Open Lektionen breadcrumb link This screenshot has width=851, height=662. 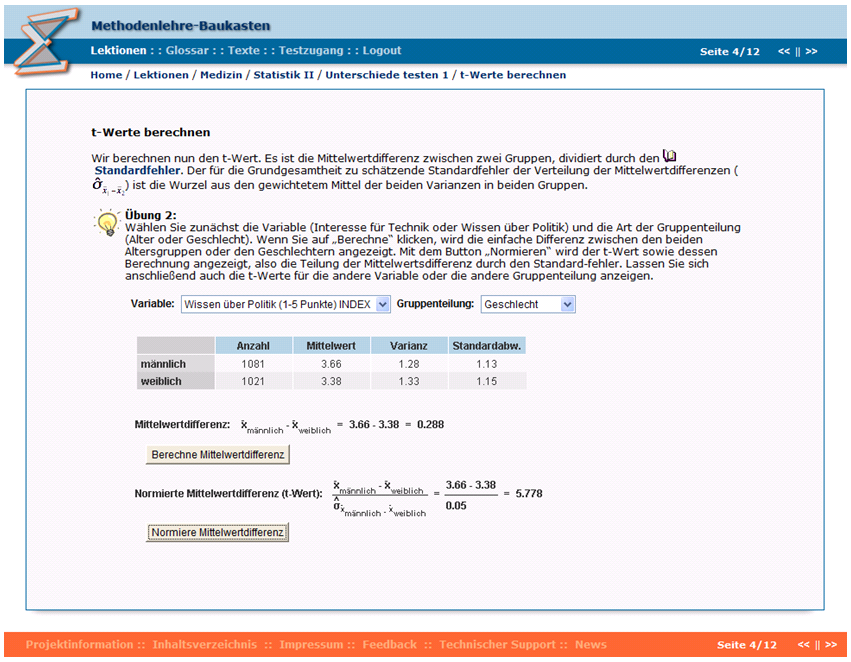click(161, 75)
